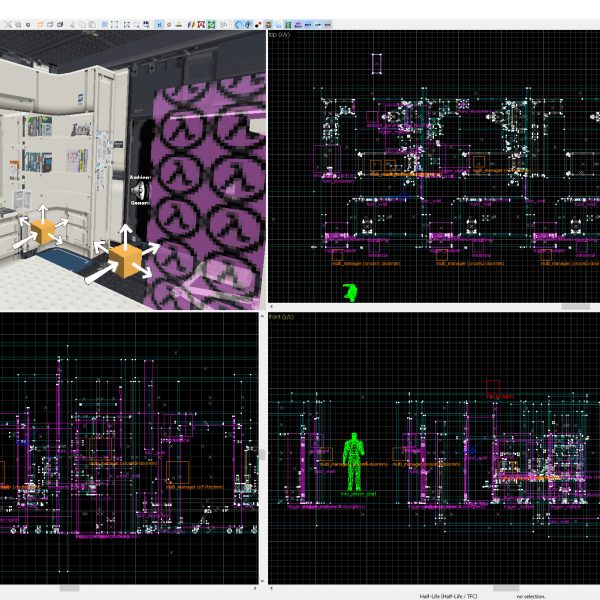Image resolution: width=600 pixels, height=600 pixels.
Task: Click the front view horizontal scrollbar thumb
Action: click(x=506, y=588)
